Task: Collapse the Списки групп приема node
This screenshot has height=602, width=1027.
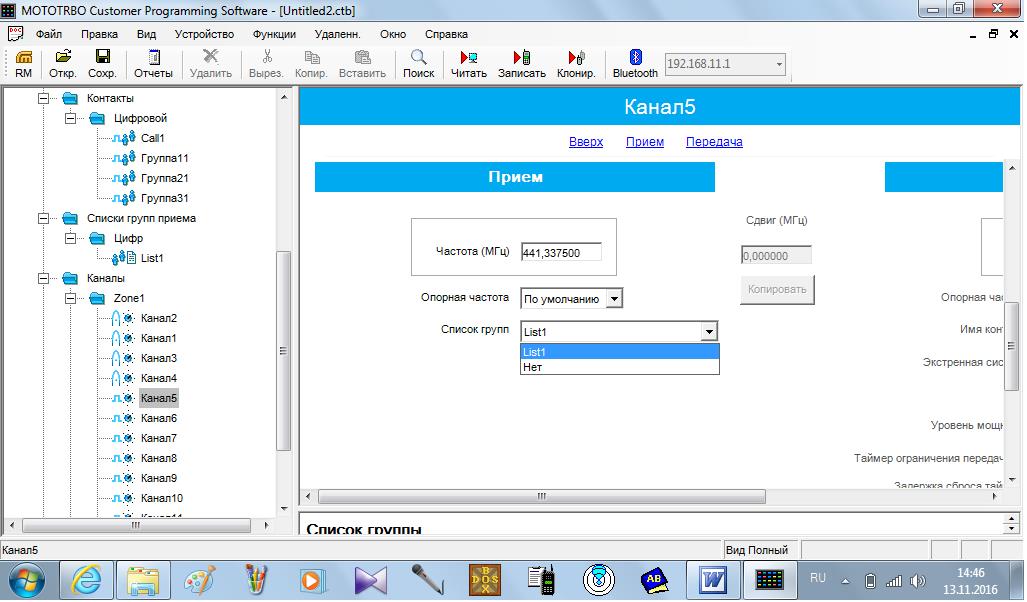Action: (x=43, y=218)
